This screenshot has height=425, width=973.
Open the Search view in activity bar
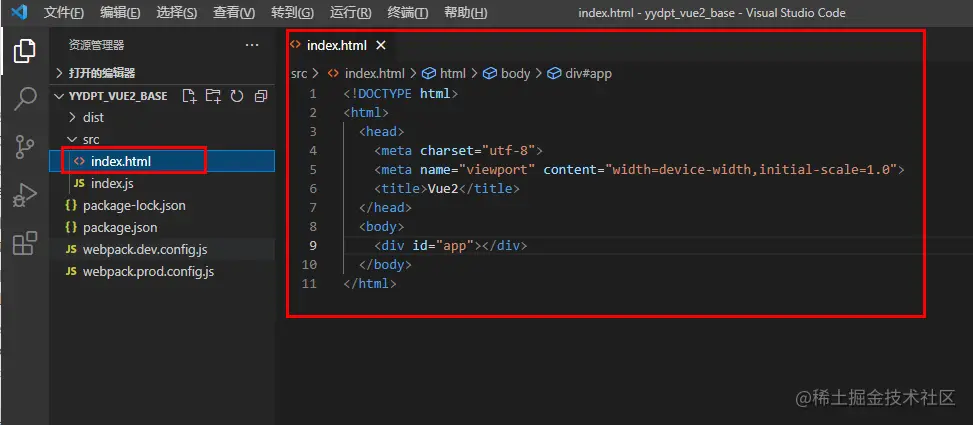click(25, 99)
